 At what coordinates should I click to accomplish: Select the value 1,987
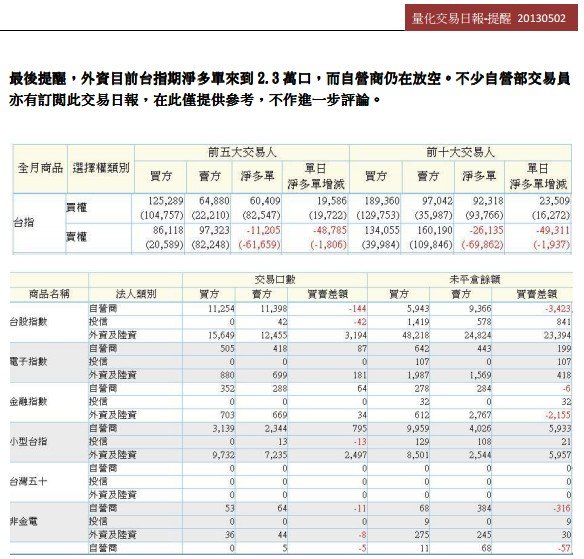point(418,375)
